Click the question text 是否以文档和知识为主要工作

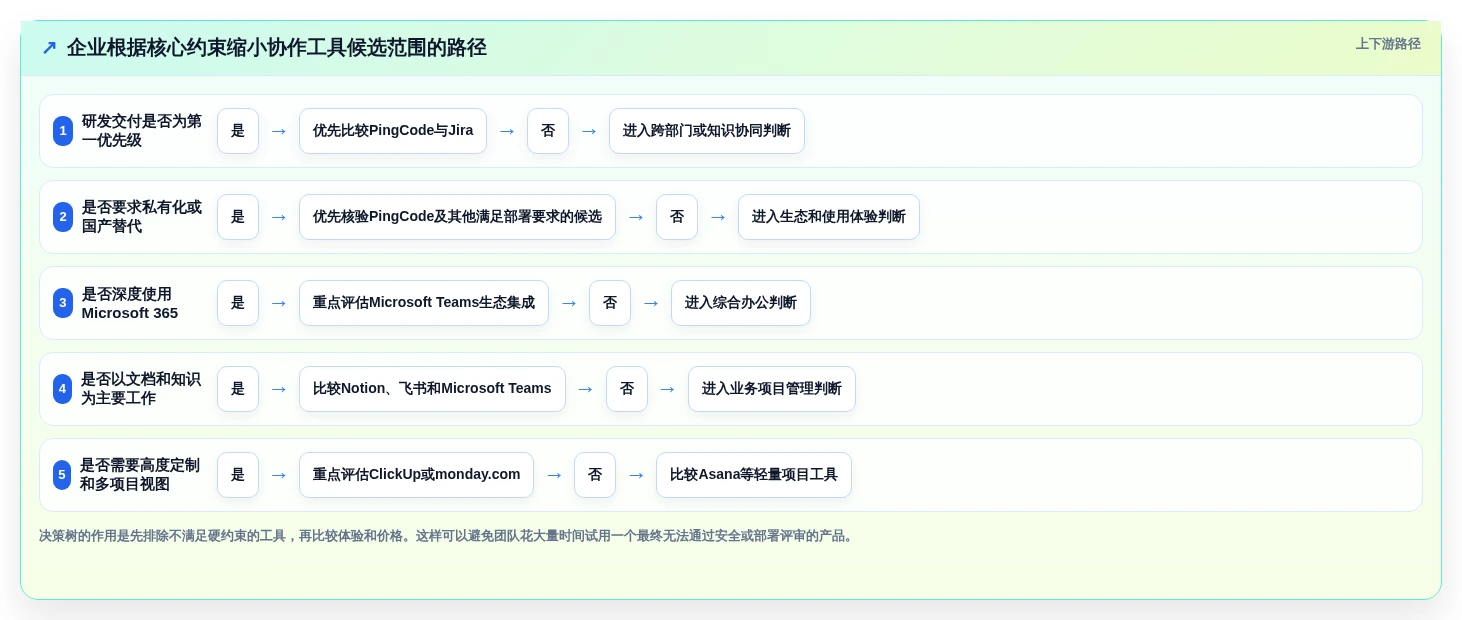point(141,389)
